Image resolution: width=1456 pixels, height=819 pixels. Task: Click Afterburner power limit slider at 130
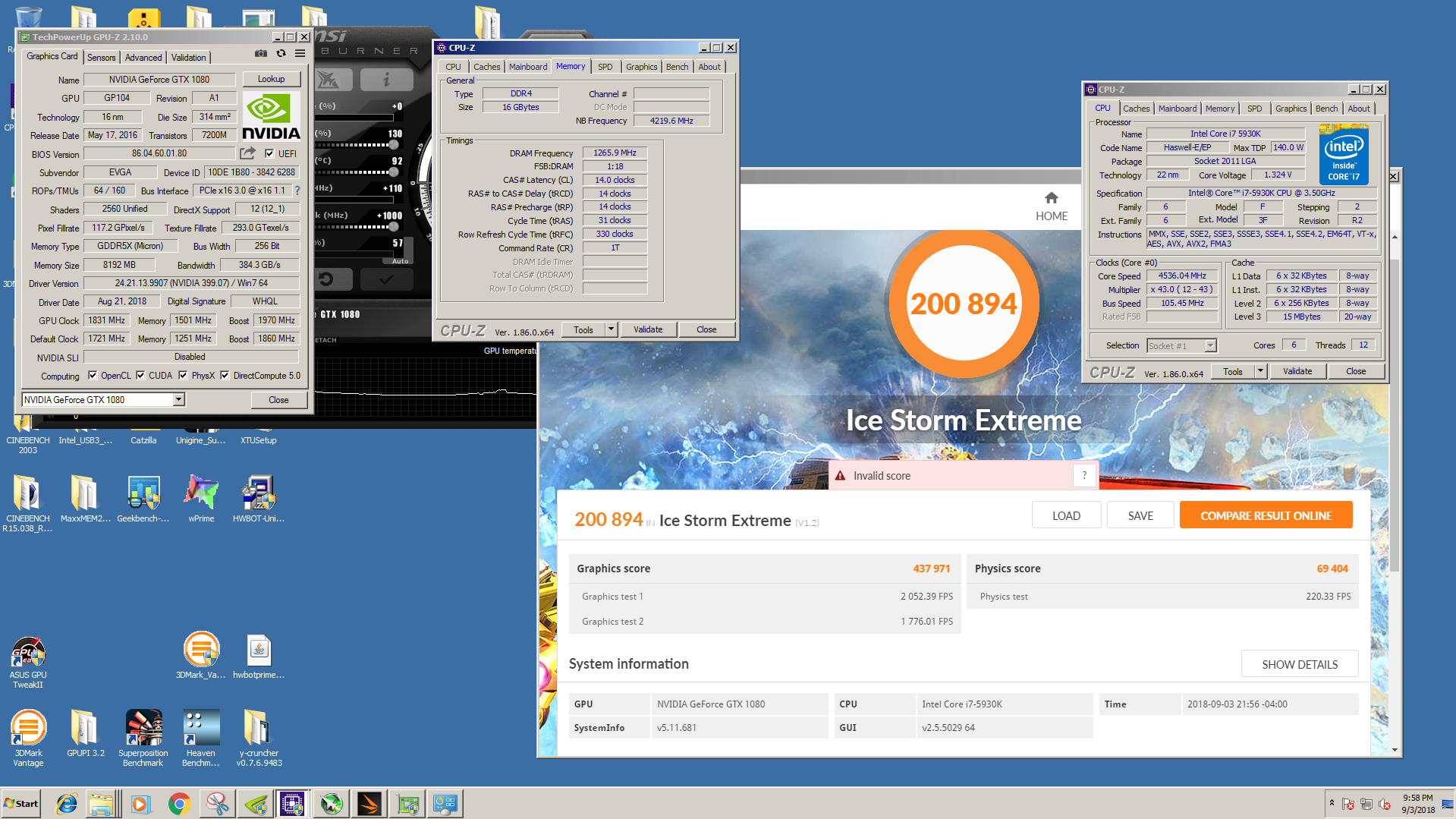pyautogui.click(x=395, y=144)
